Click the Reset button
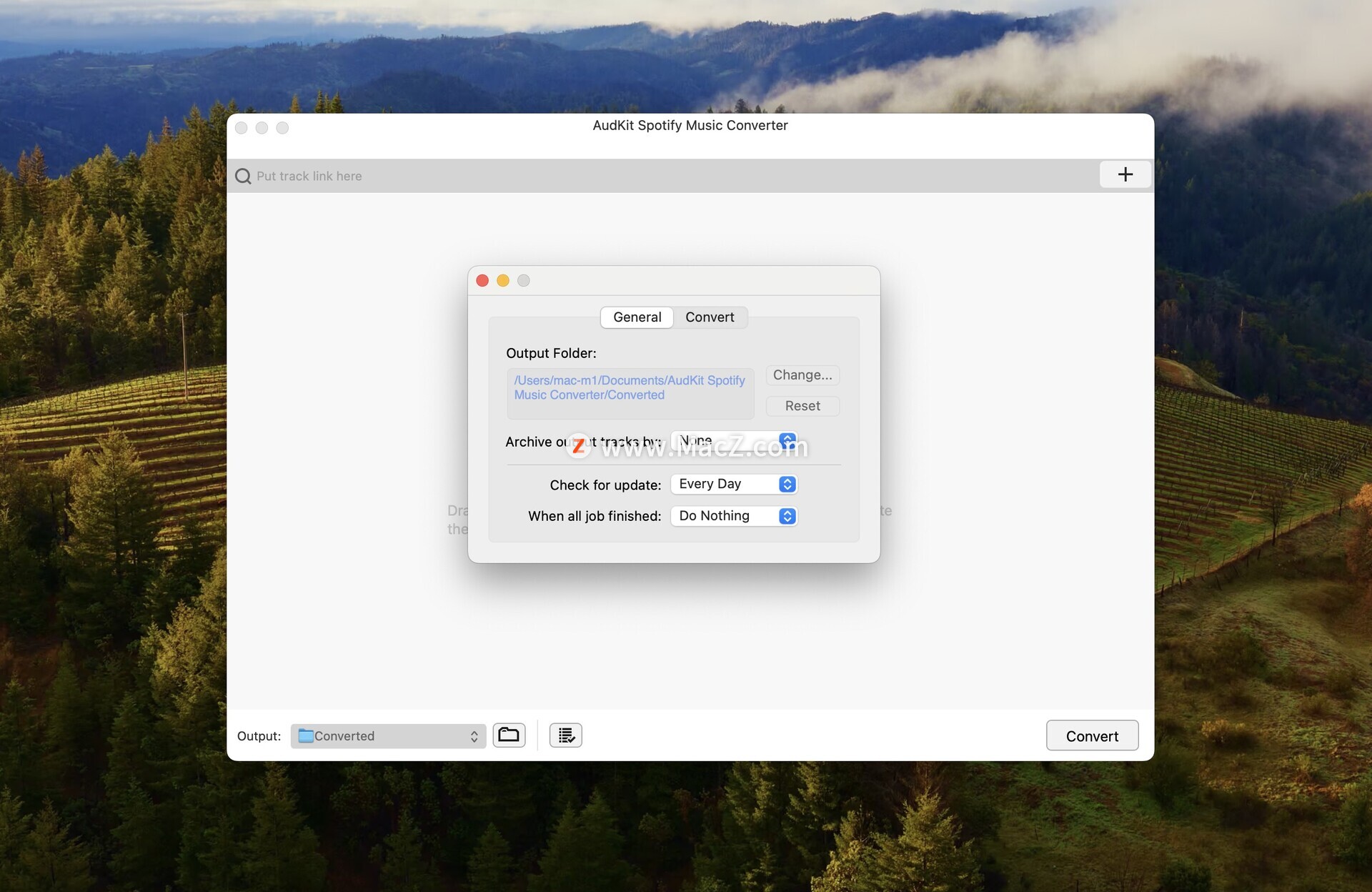 (x=802, y=406)
